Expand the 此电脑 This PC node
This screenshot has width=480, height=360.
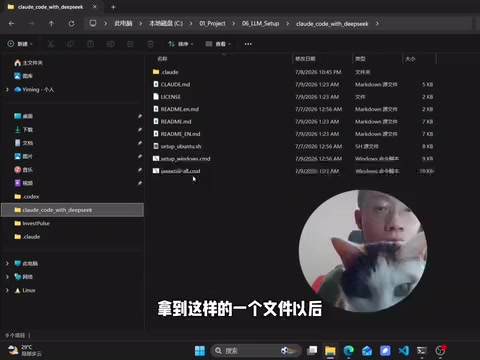tap(7, 263)
